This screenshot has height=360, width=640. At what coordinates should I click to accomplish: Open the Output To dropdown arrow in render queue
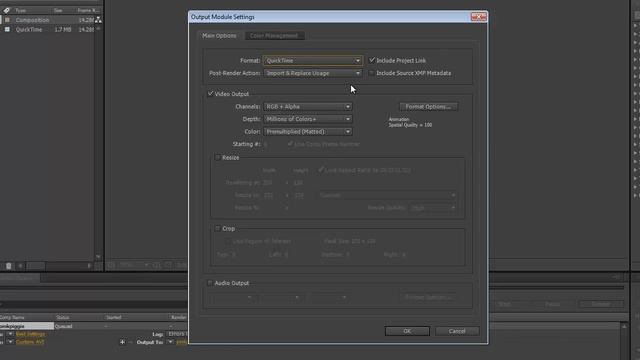click(170, 342)
